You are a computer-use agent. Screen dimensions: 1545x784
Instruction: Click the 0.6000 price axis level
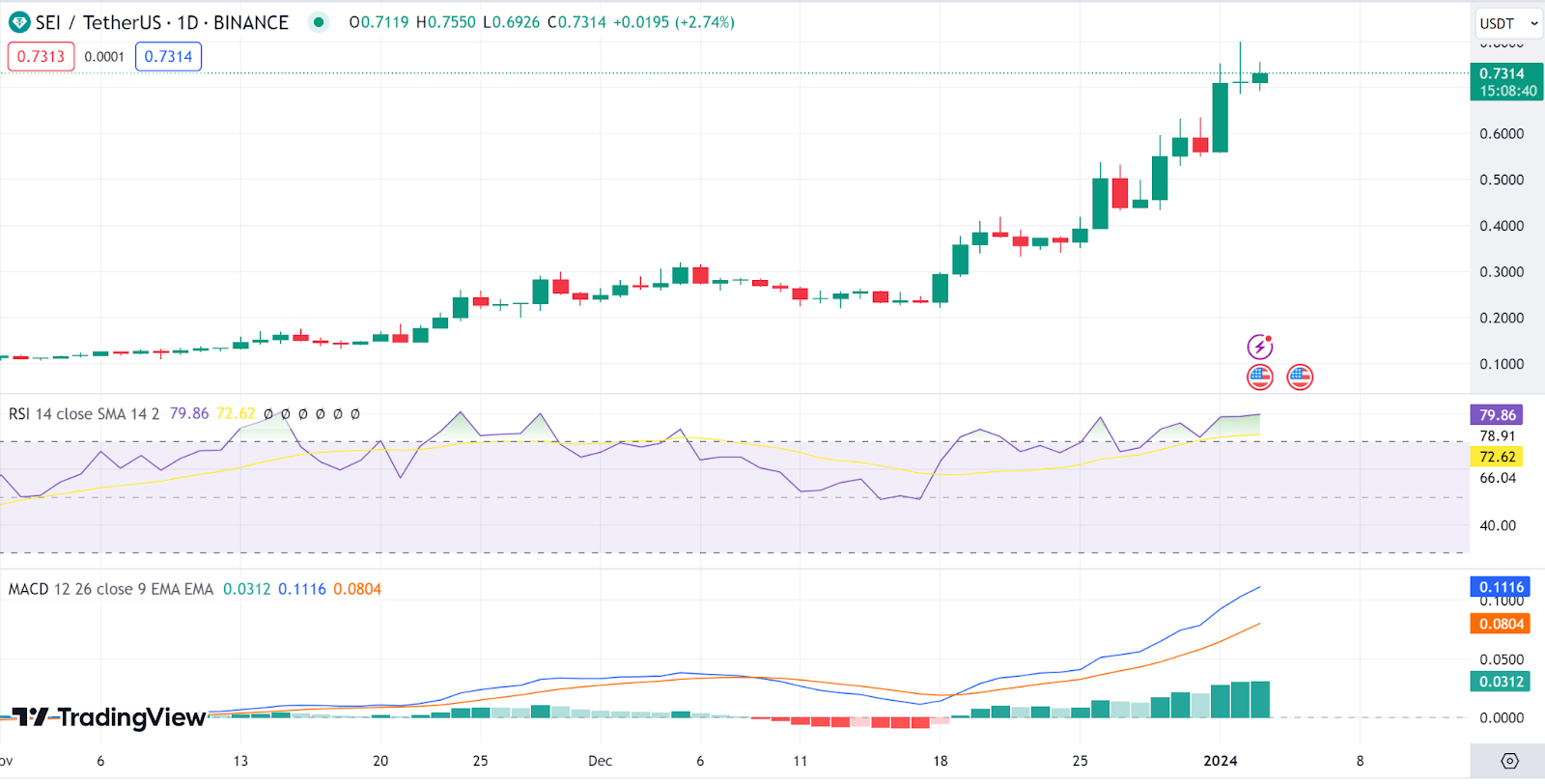(x=1502, y=134)
